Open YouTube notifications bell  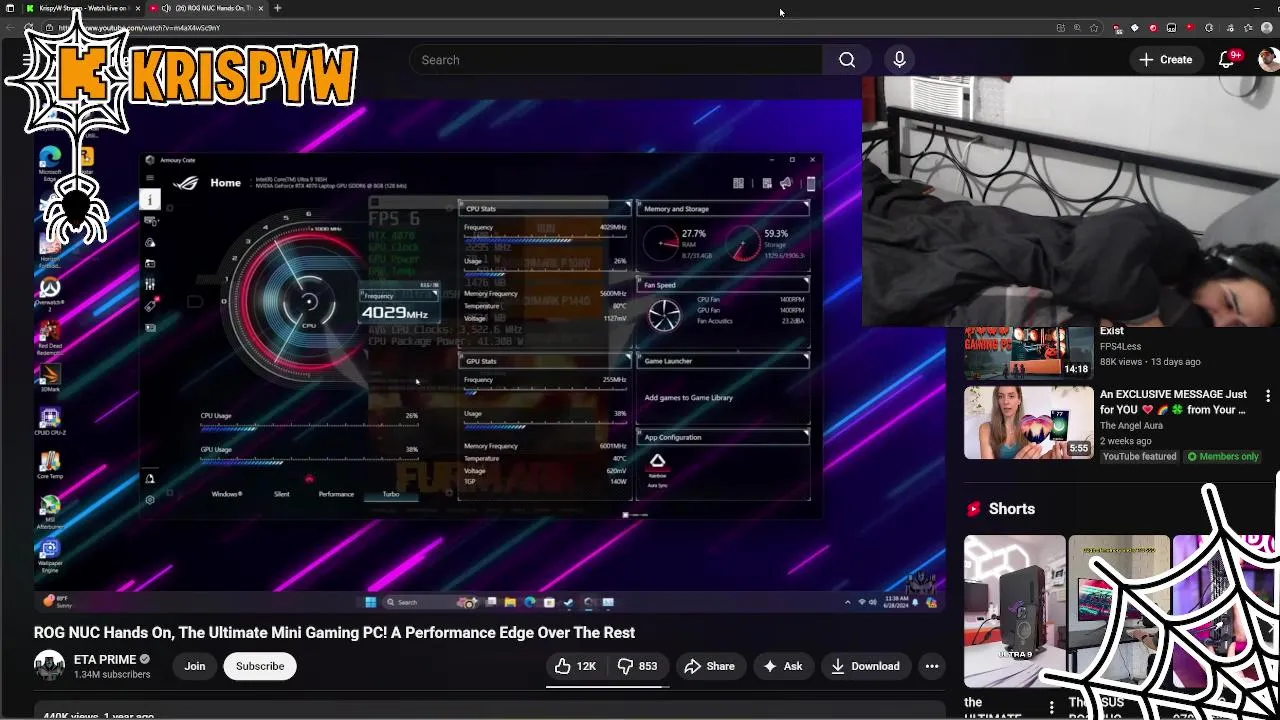point(1227,60)
